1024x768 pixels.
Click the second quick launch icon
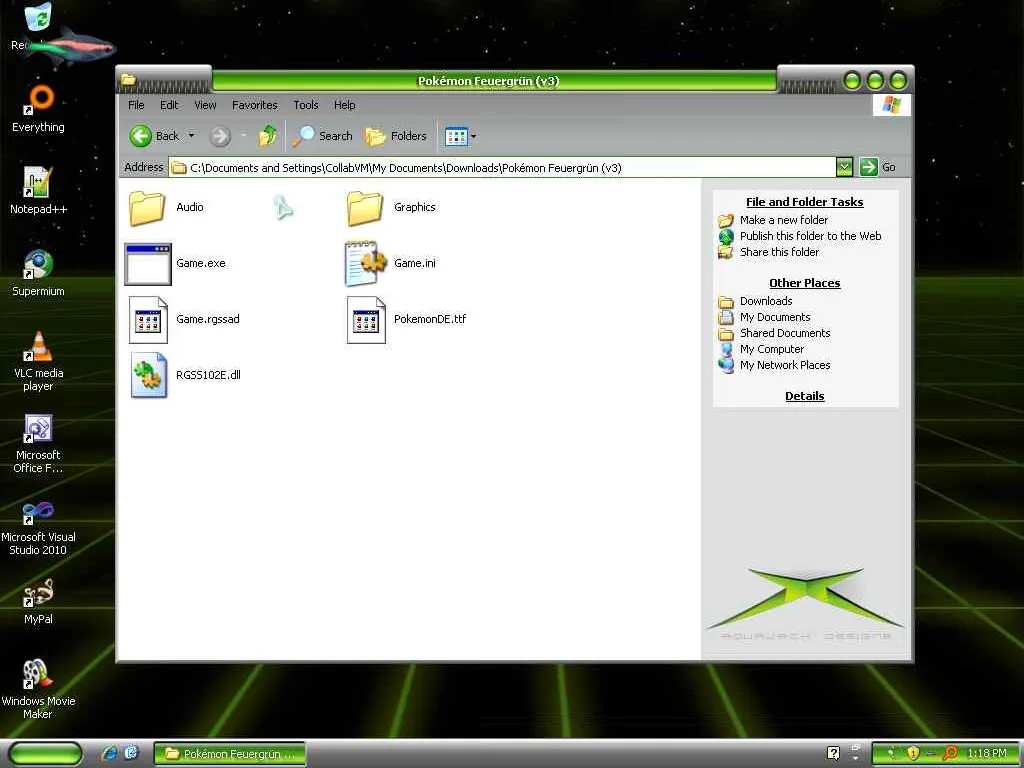tap(131, 753)
